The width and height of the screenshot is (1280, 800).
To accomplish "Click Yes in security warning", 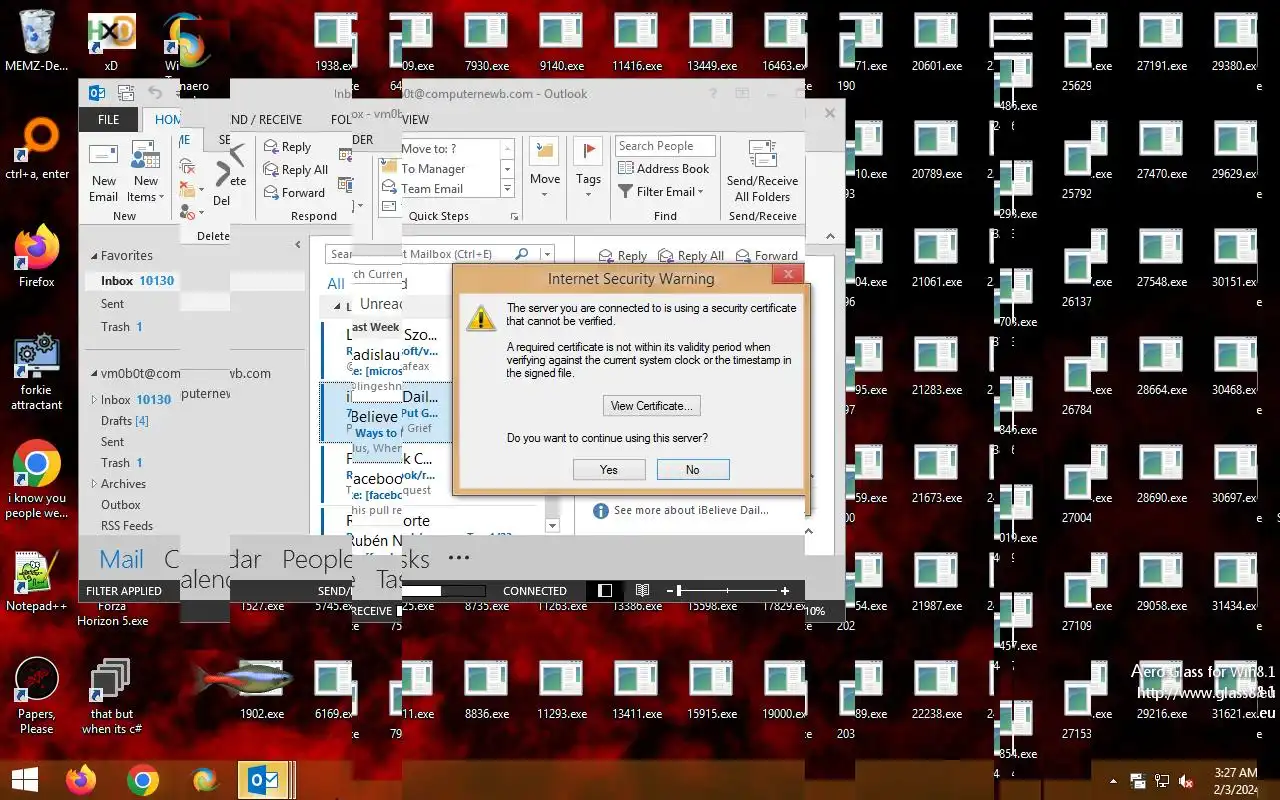I will click(609, 470).
